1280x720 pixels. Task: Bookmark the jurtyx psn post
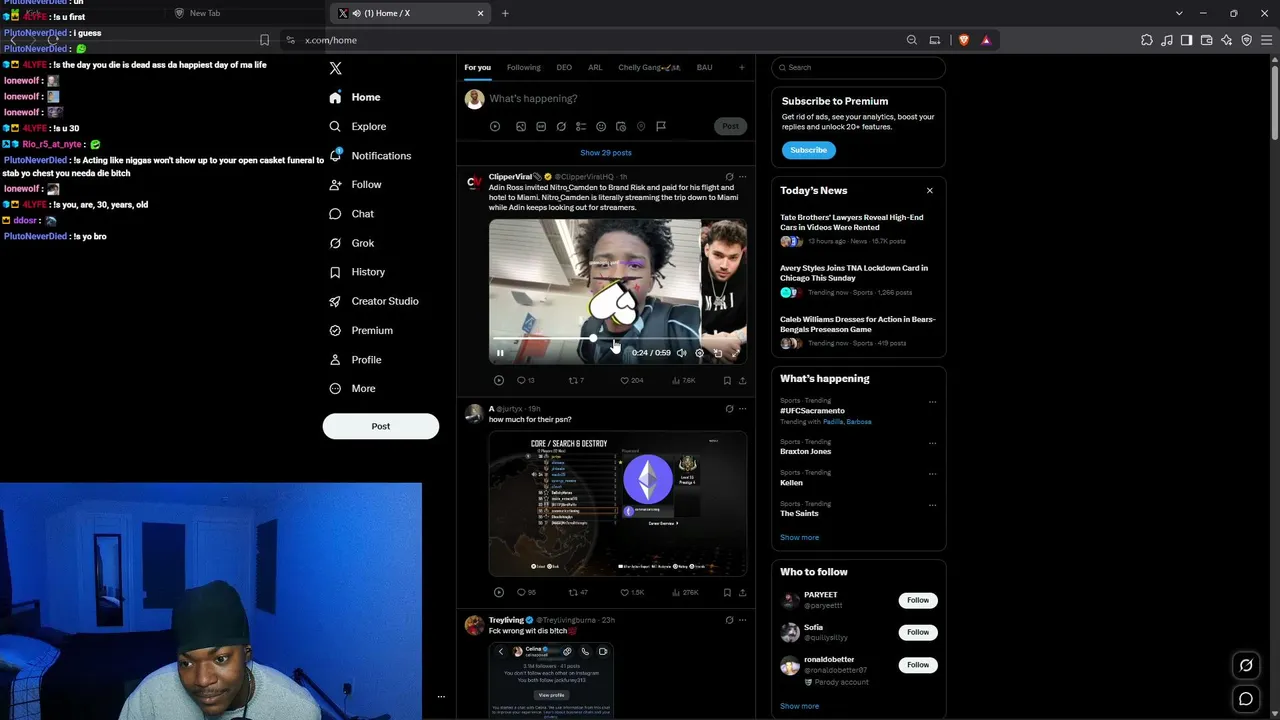(727, 593)
